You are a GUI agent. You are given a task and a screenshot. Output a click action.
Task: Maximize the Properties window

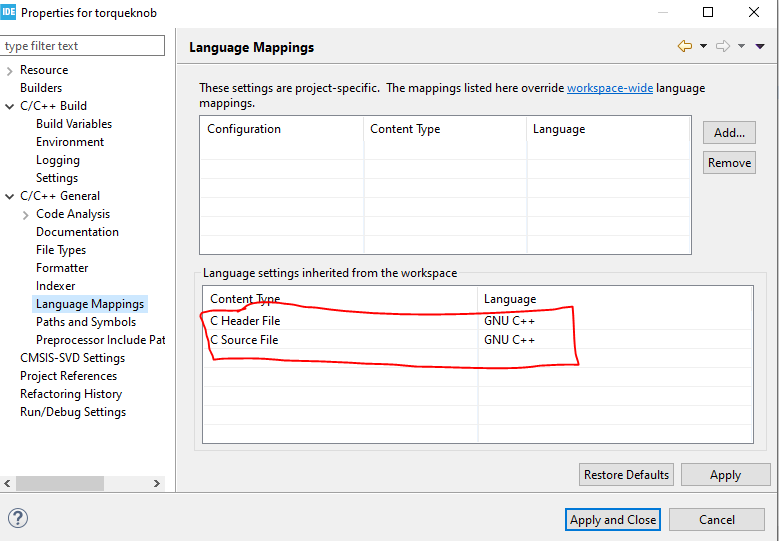(x=708, y=12)
